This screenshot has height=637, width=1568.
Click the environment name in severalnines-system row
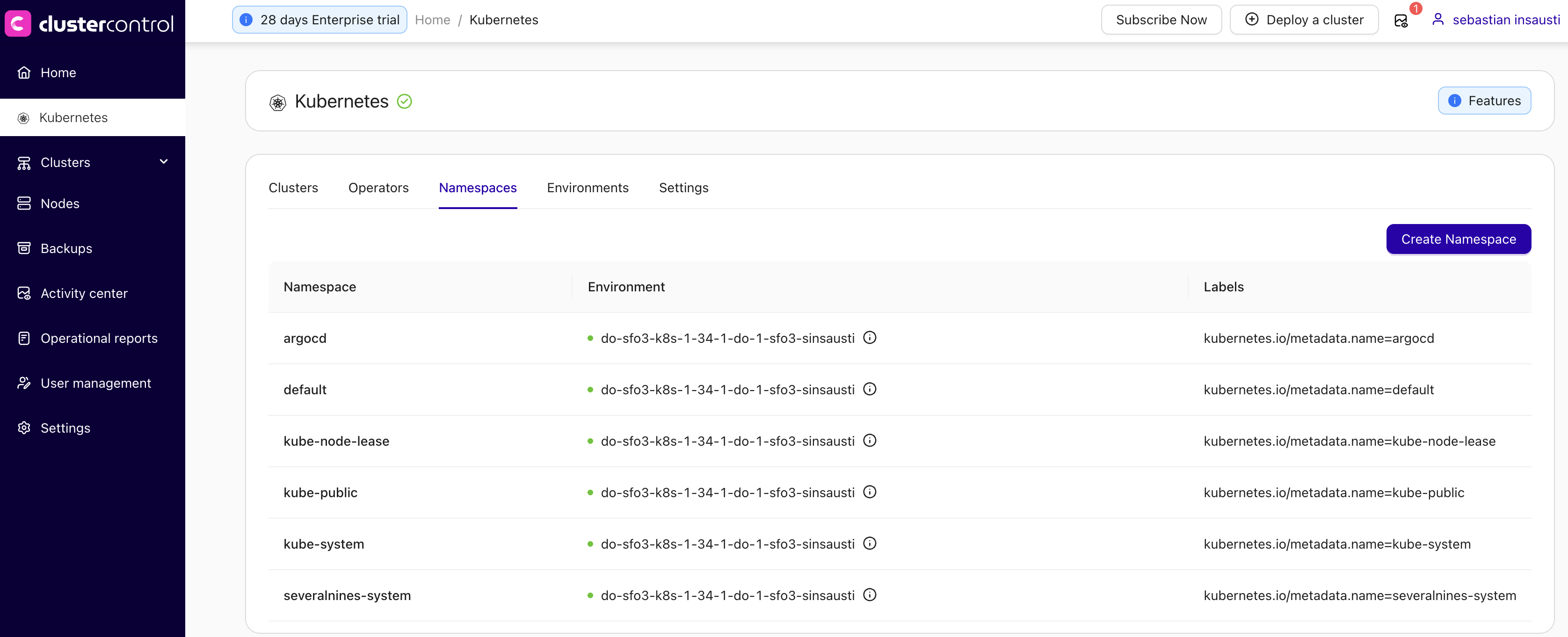coord(727,596)
